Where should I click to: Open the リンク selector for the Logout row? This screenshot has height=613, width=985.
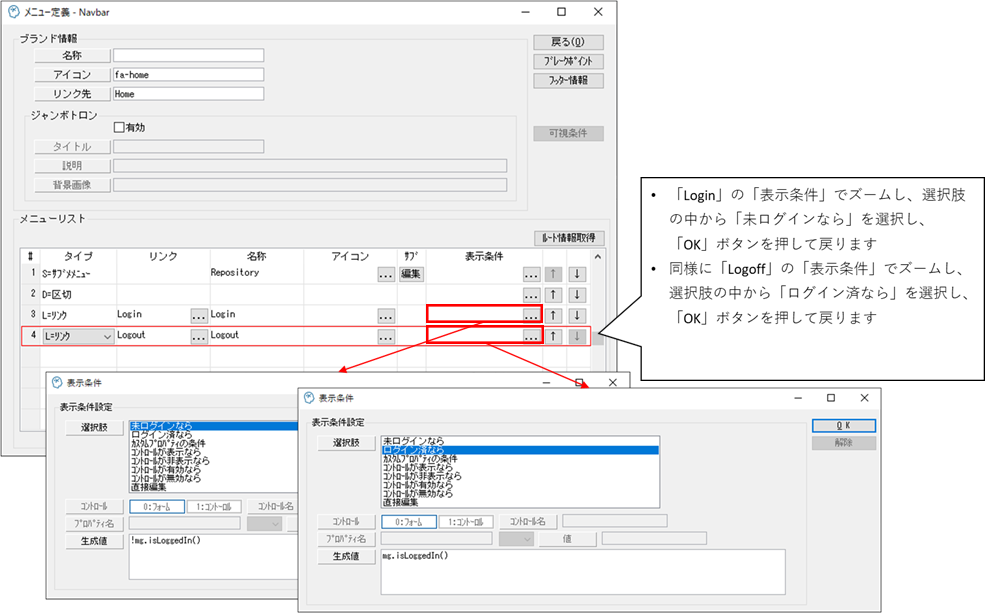[199, 337]
